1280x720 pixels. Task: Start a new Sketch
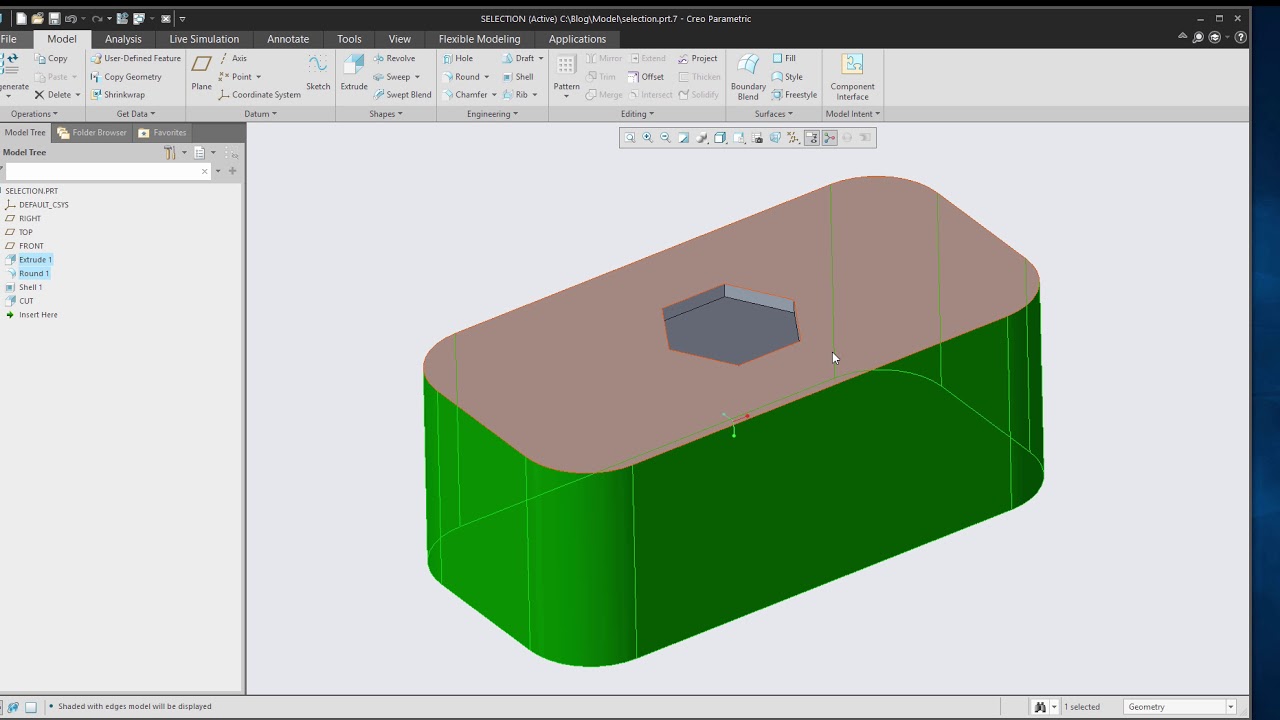[x=318, y=74]
